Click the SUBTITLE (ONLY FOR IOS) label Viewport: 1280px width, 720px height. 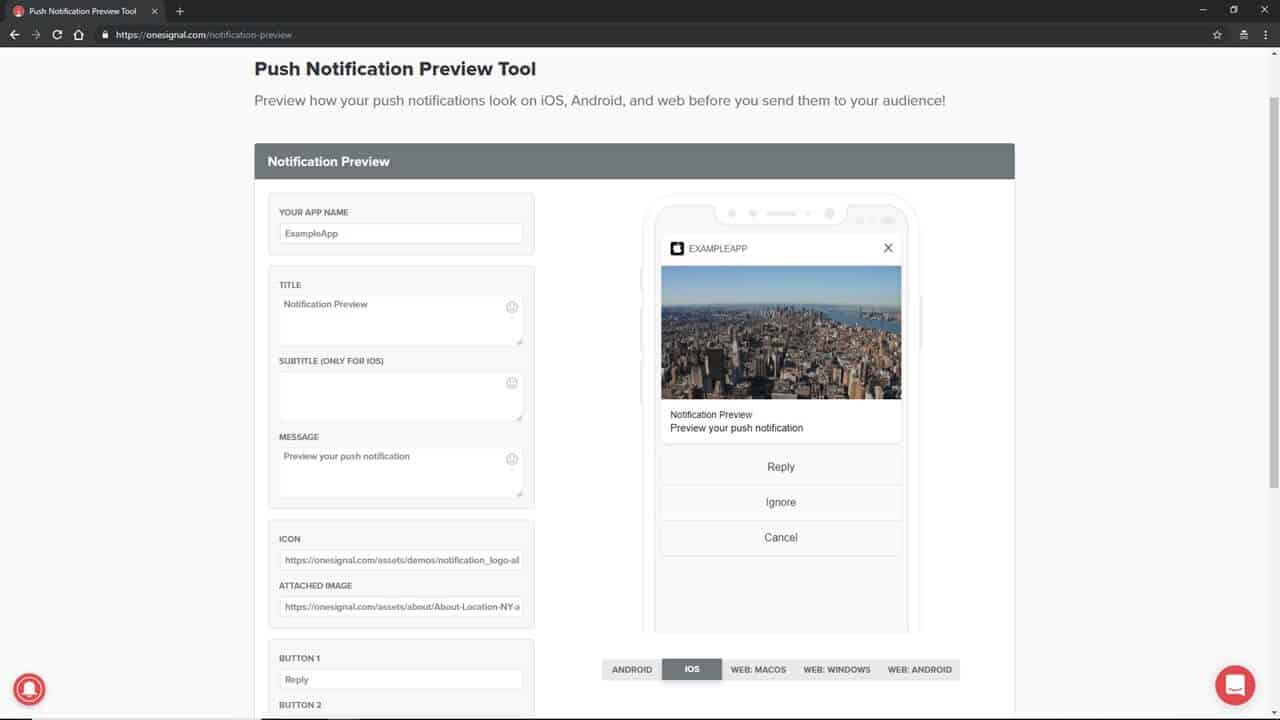(x=331, y=361)
